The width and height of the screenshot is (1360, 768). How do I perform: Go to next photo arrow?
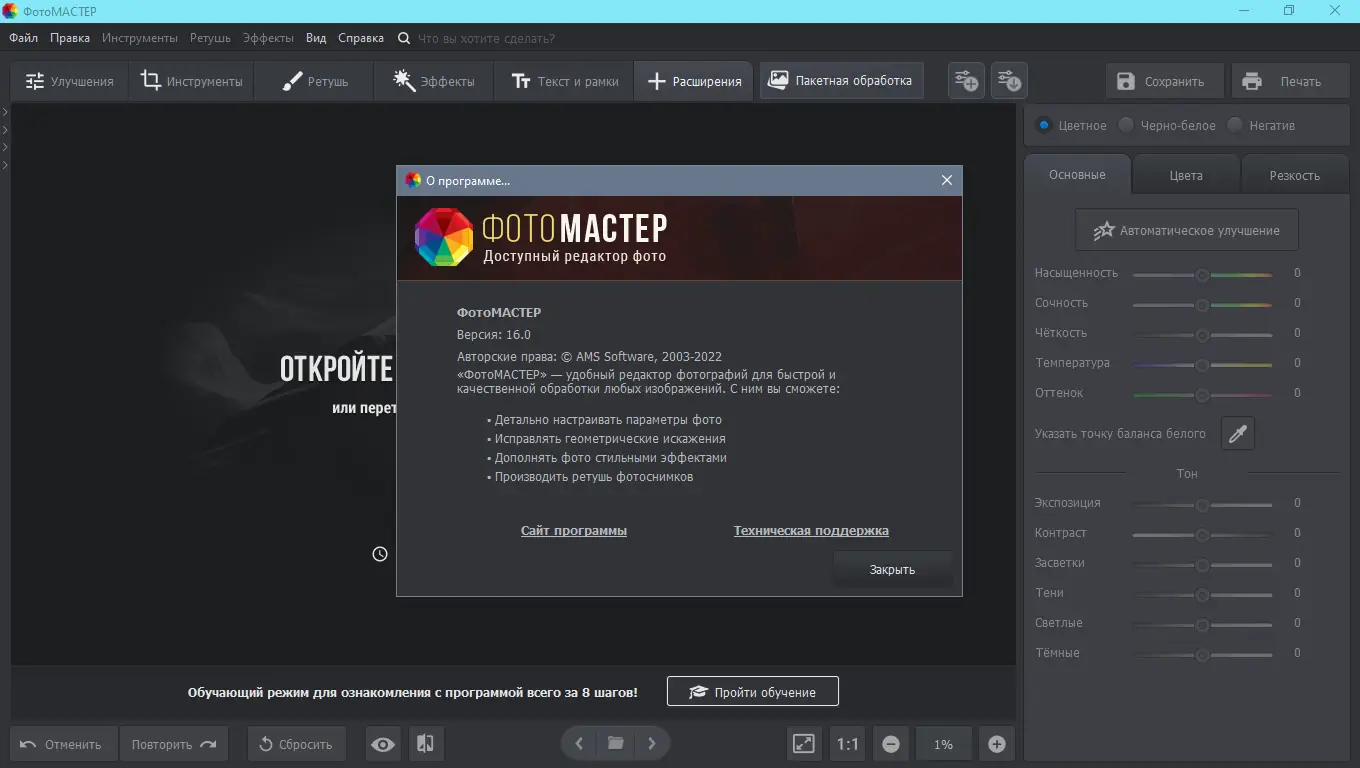[x=652, y=743]
